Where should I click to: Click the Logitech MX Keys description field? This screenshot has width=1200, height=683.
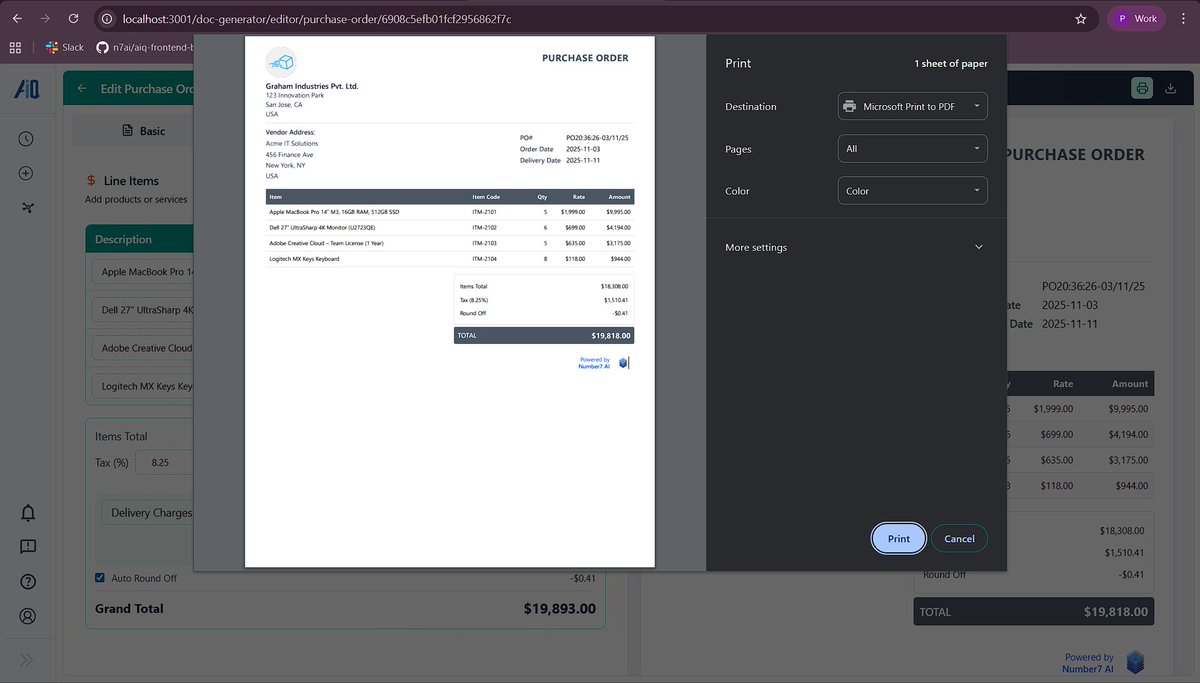tap(143, 386)
